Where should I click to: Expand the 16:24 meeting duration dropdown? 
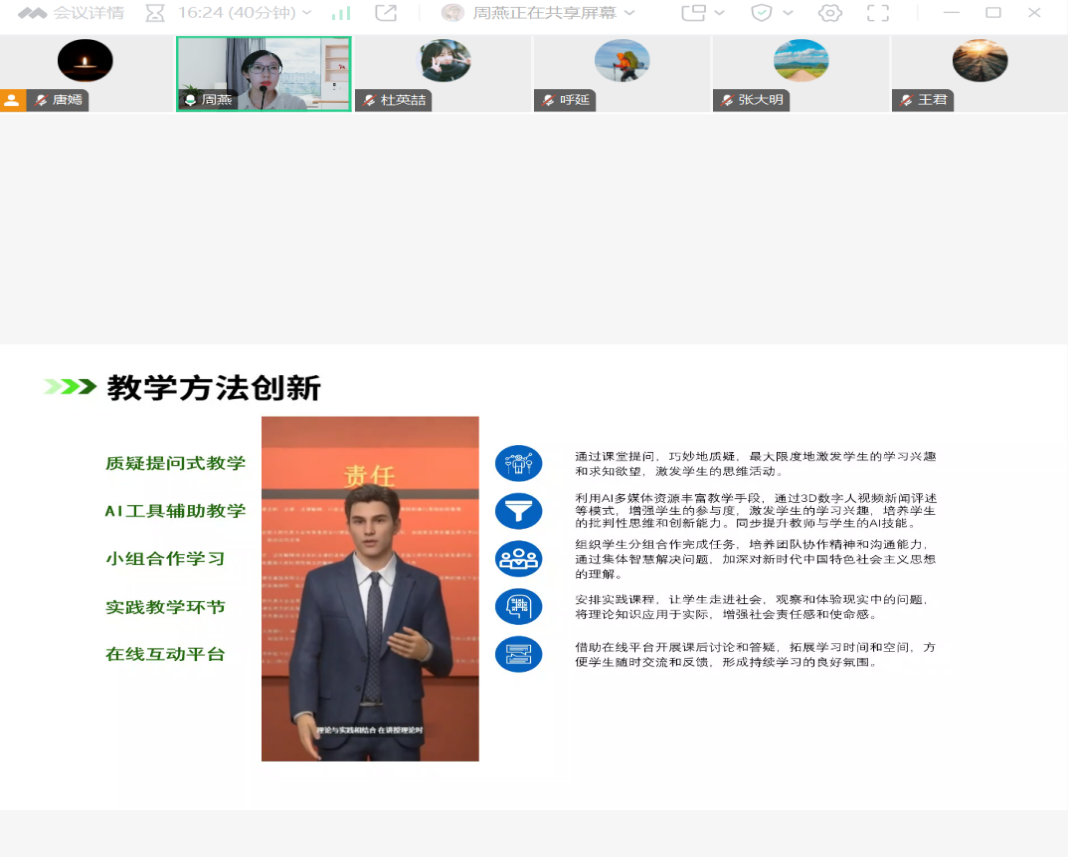tap(307, 13)
